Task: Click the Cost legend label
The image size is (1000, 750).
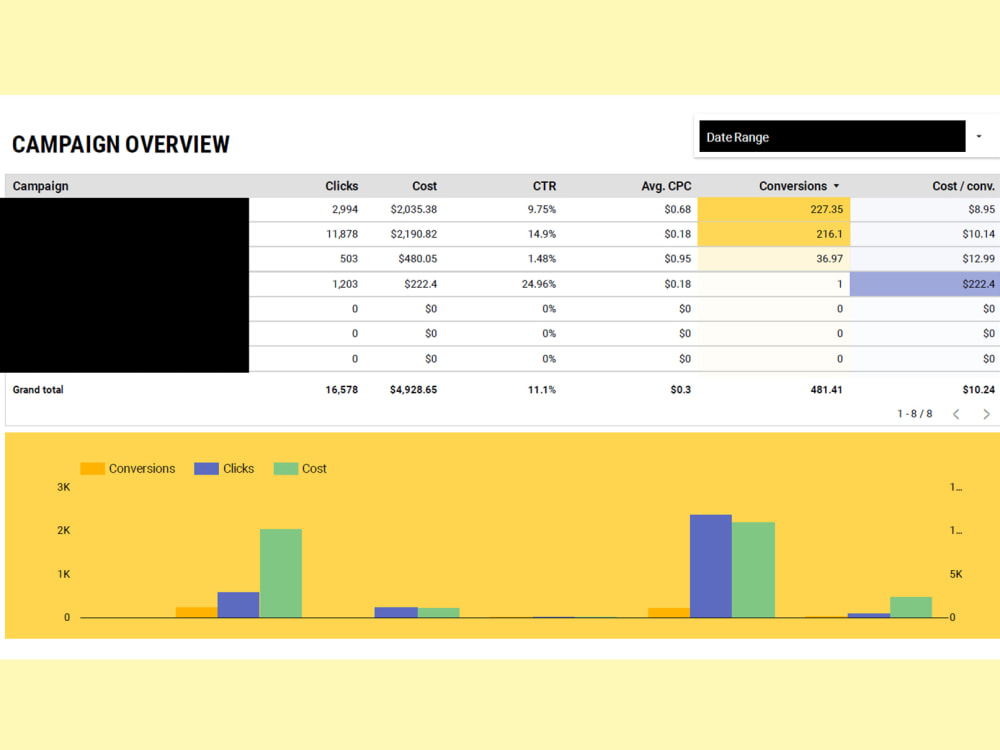Action: click(x=314, y=469)
